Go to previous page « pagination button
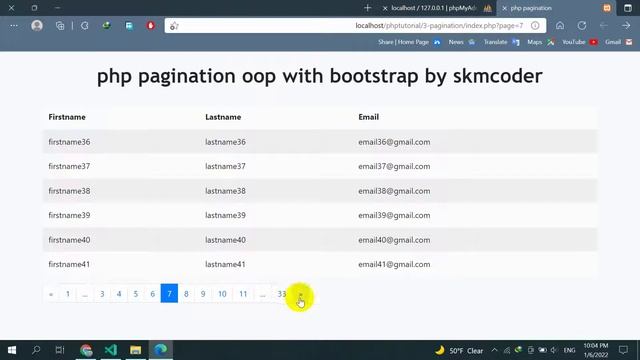Screen dimensions: 640x360 (x=51, y=293)
